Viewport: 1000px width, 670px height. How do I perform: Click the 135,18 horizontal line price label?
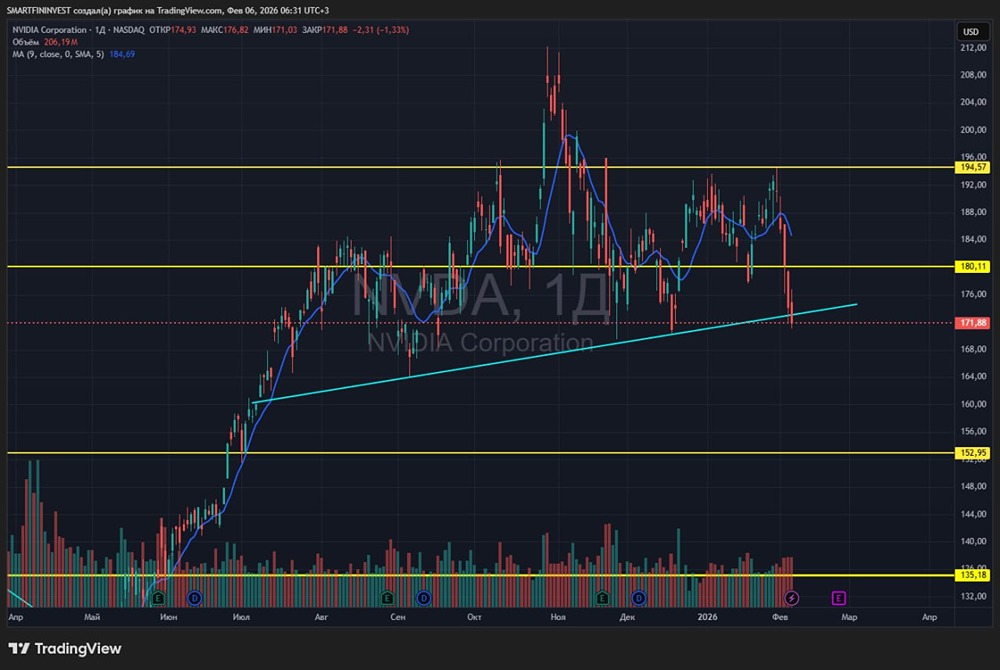[x=972, y=575]
